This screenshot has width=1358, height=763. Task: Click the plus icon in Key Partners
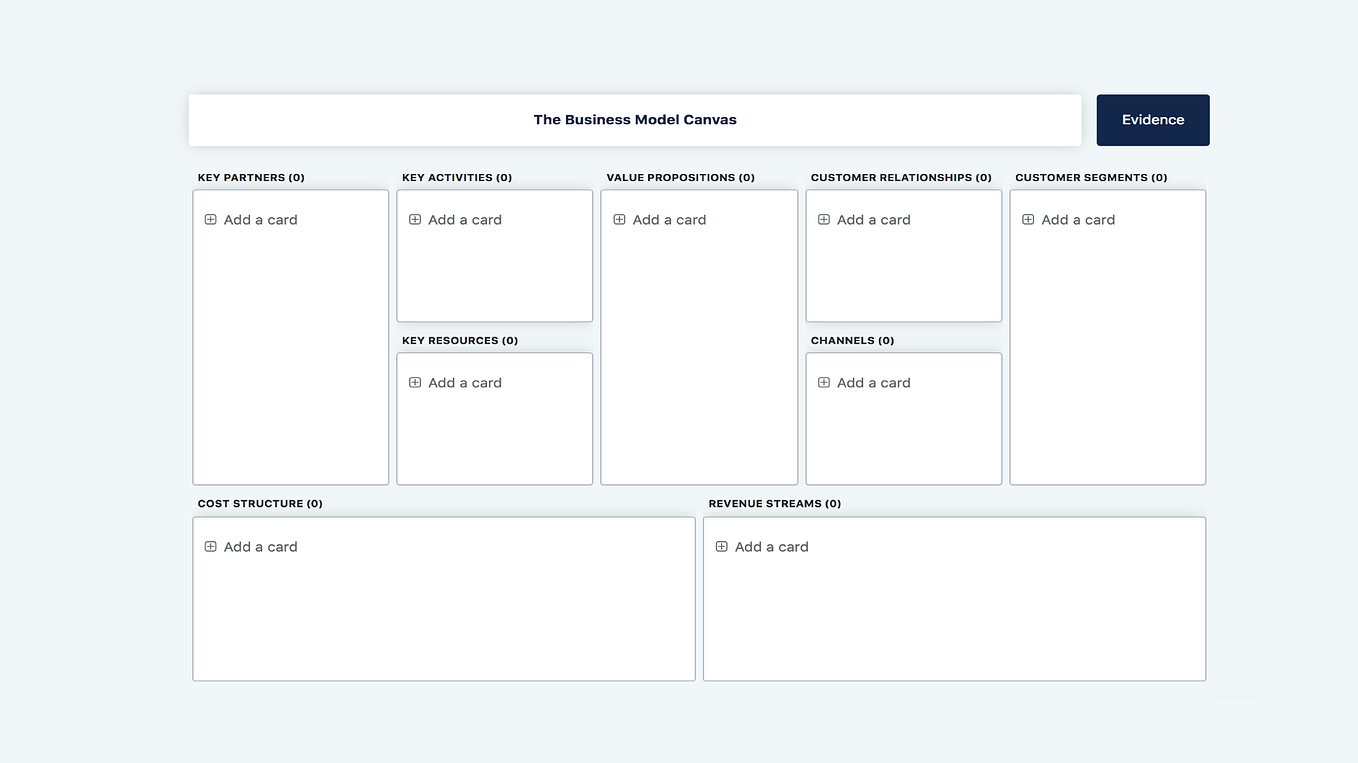pos(210,219)
